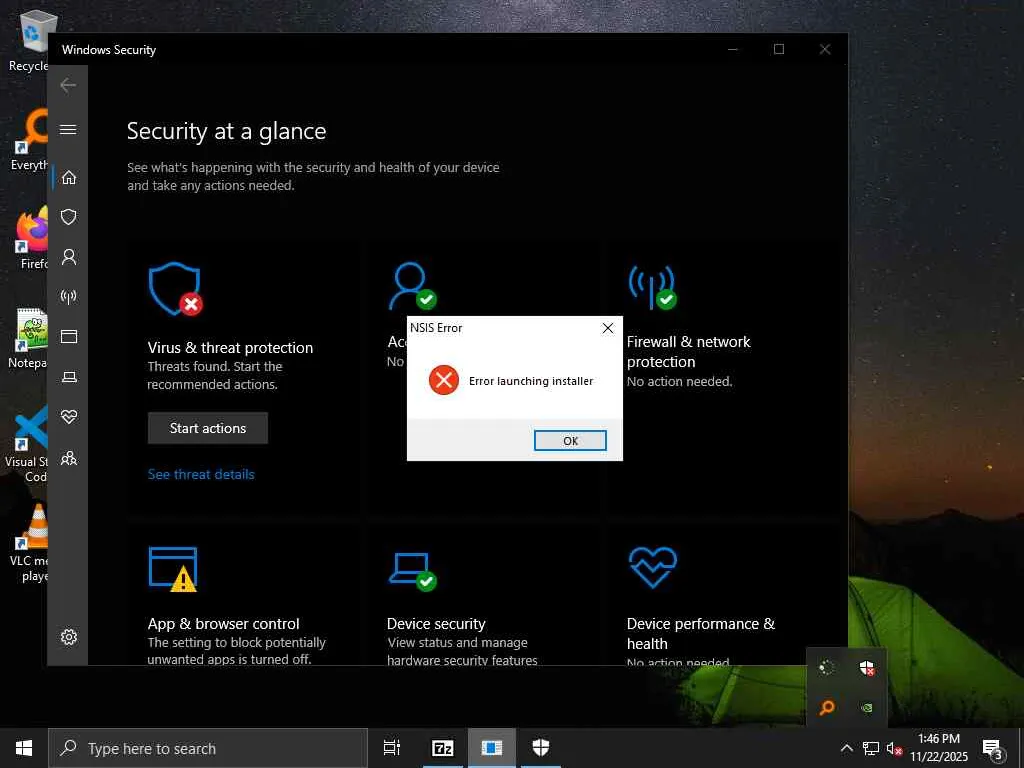
Task: Open Settings gear in Windows Security sidebar
Action: (x=69, y=637)
